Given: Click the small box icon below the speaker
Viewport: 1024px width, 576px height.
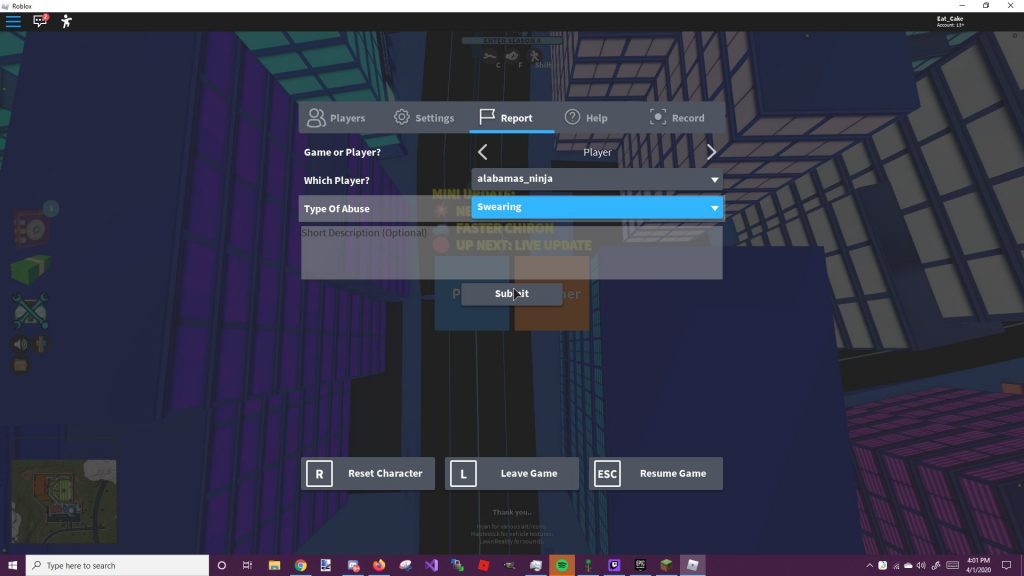Looking at the screenshot, I should (21, 365).
